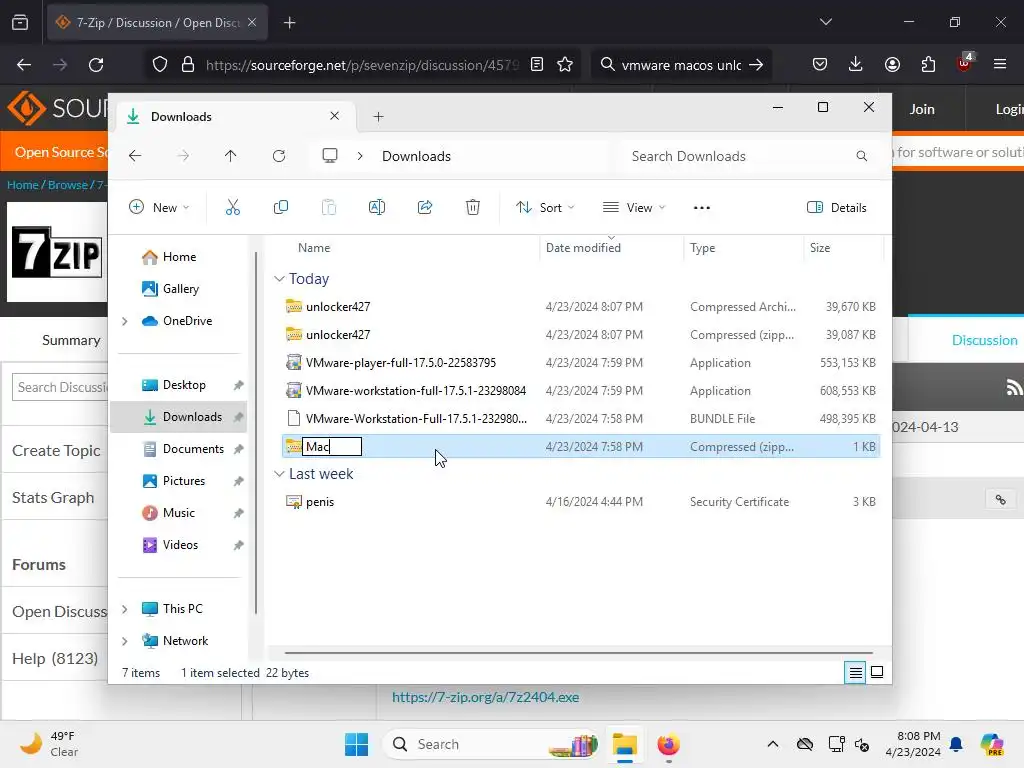
Task: Open the Firefox tab list dropdown
Action: [825, 22]
